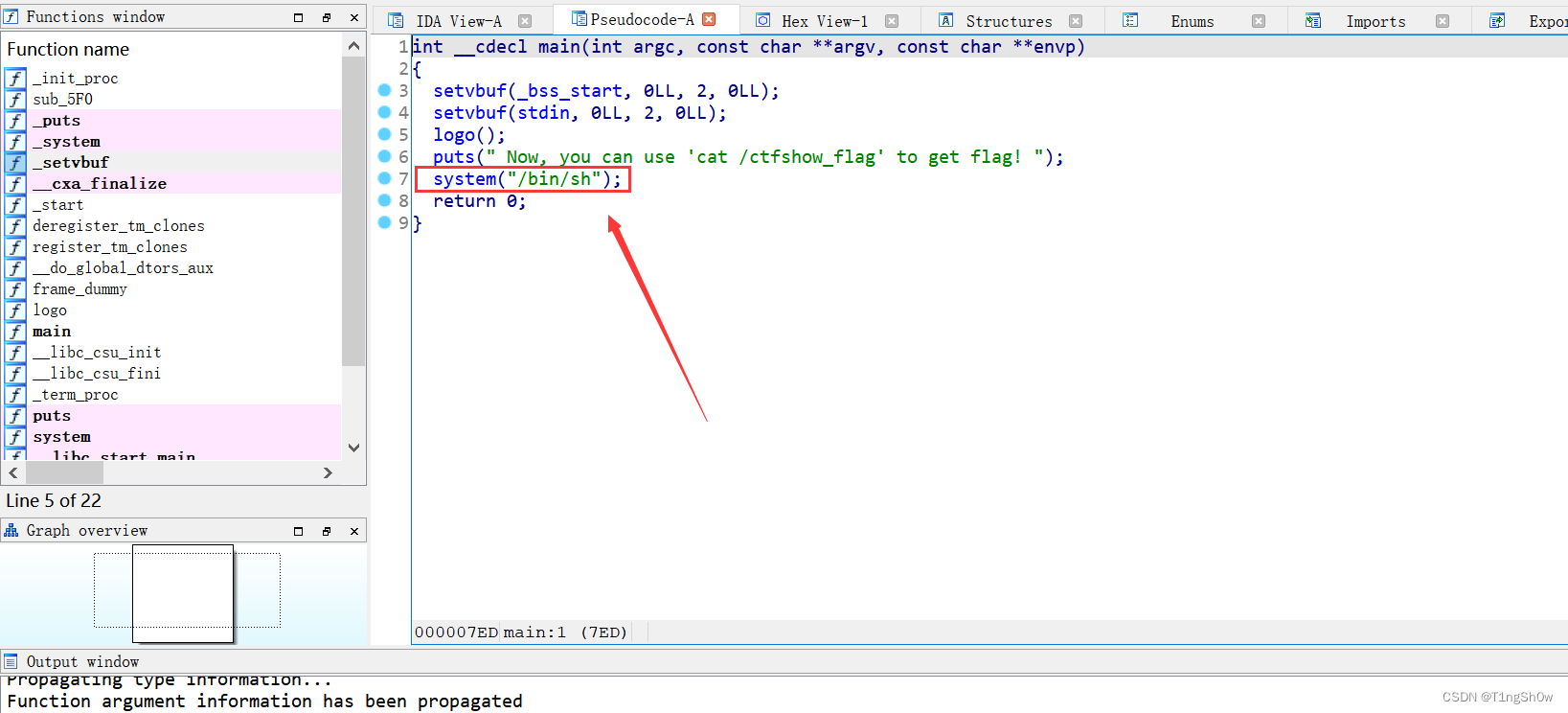Screen dimensions: 1568x713
Task: Click function icon beside main
Action: pos(15,332)
